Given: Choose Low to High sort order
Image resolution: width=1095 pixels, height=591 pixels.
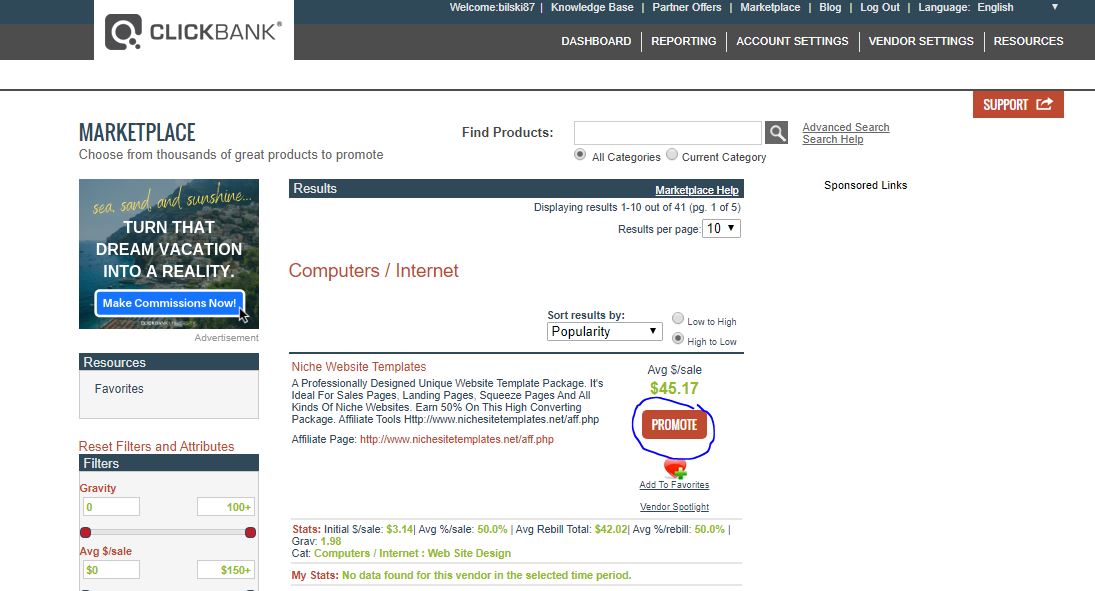Looking at the screenshot, I should coord(677,319).
